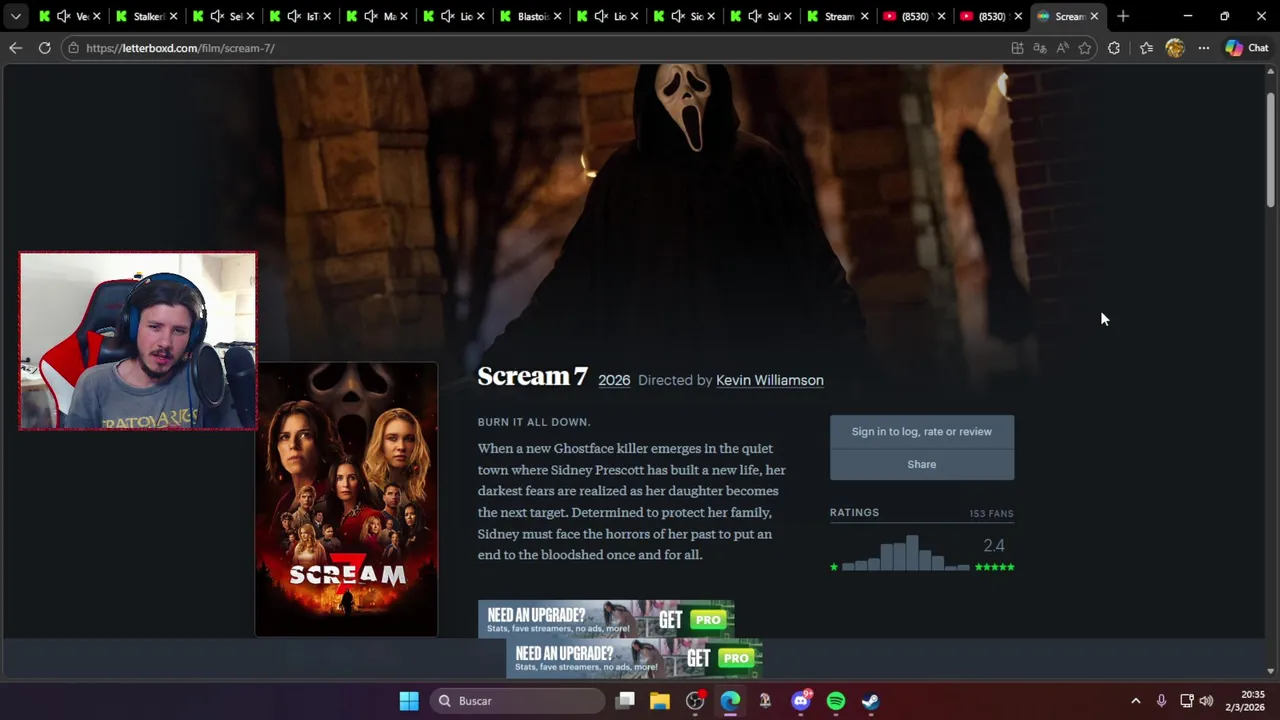Click the page vertical scrollbar thumb
The height and width of the screenshot is (720, 1280).
1271,150
